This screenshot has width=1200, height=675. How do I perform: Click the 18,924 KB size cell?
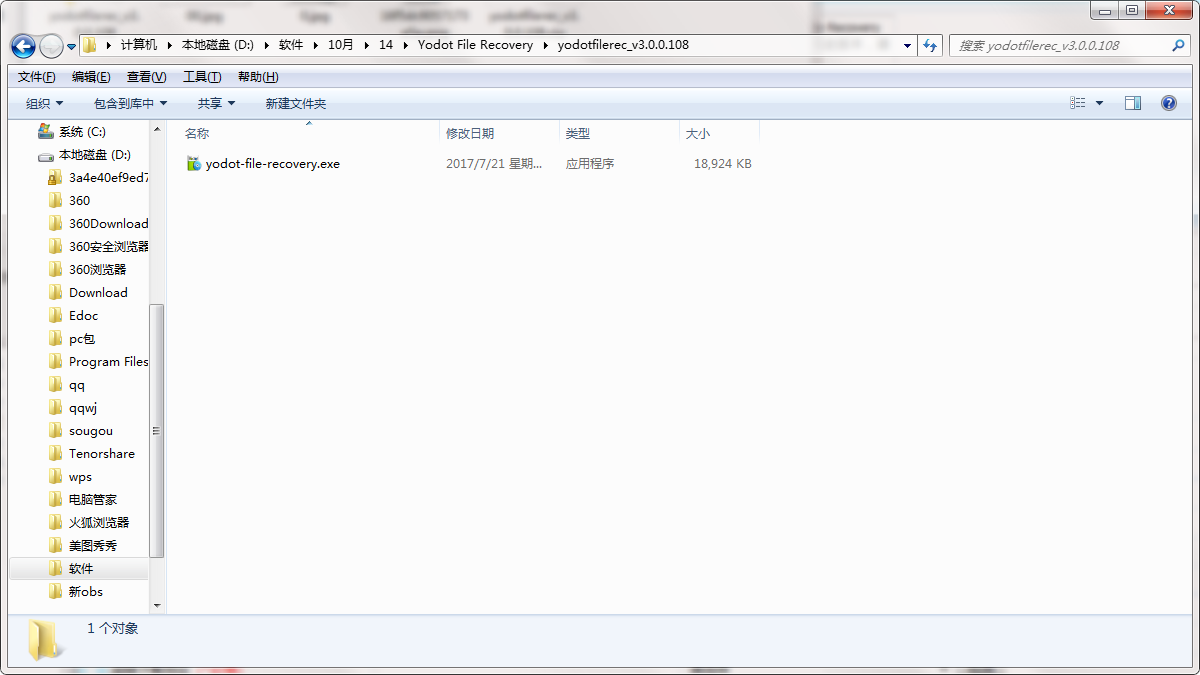point(723,163)
